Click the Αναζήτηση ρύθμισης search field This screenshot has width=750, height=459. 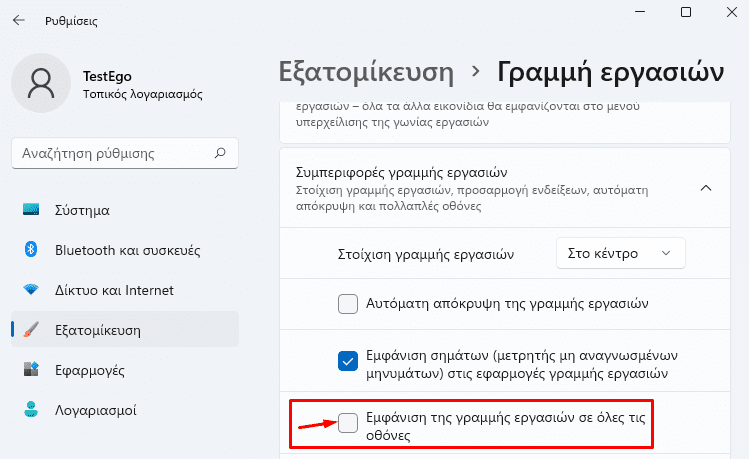click(x=125, y=153)
